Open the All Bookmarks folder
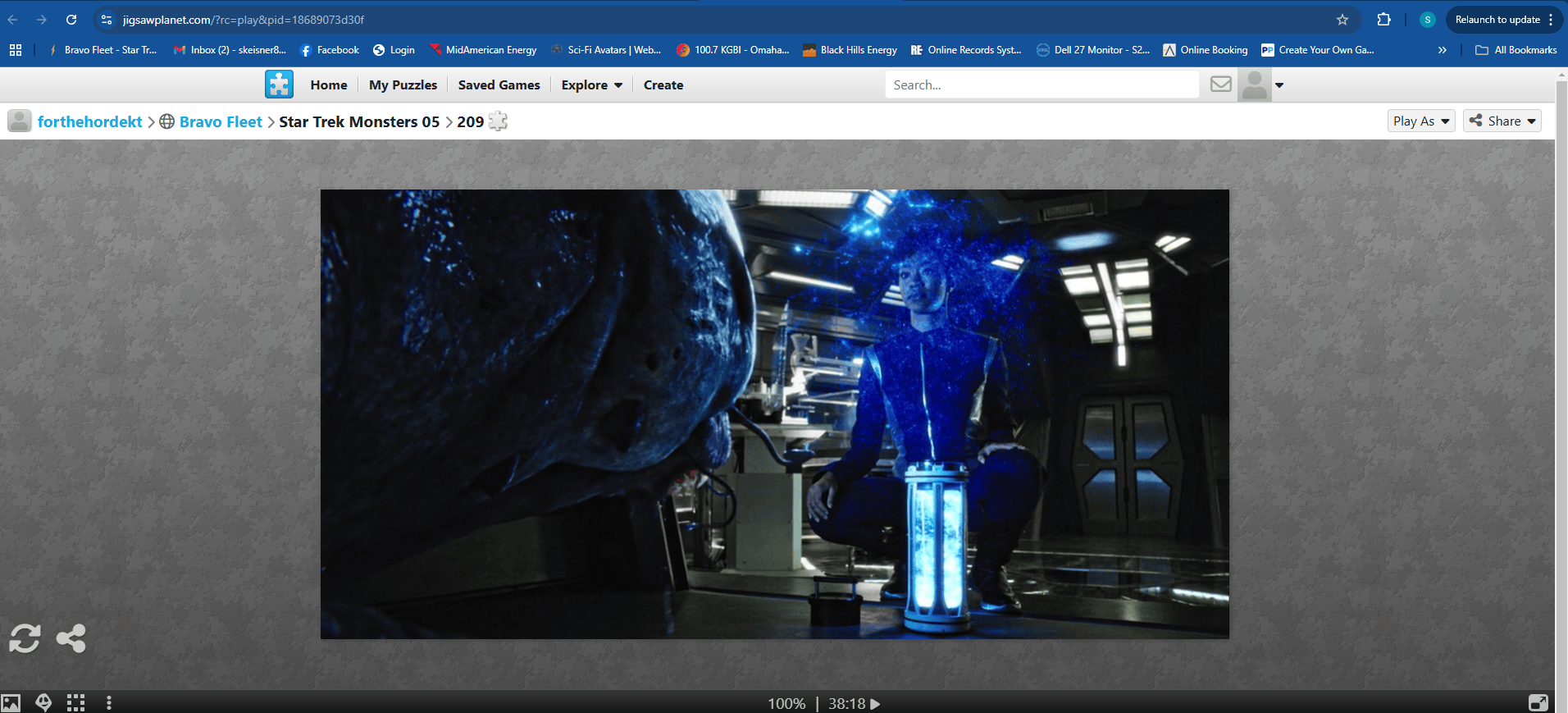This screenshot has height=713, width=1568. click(1516, 50)
